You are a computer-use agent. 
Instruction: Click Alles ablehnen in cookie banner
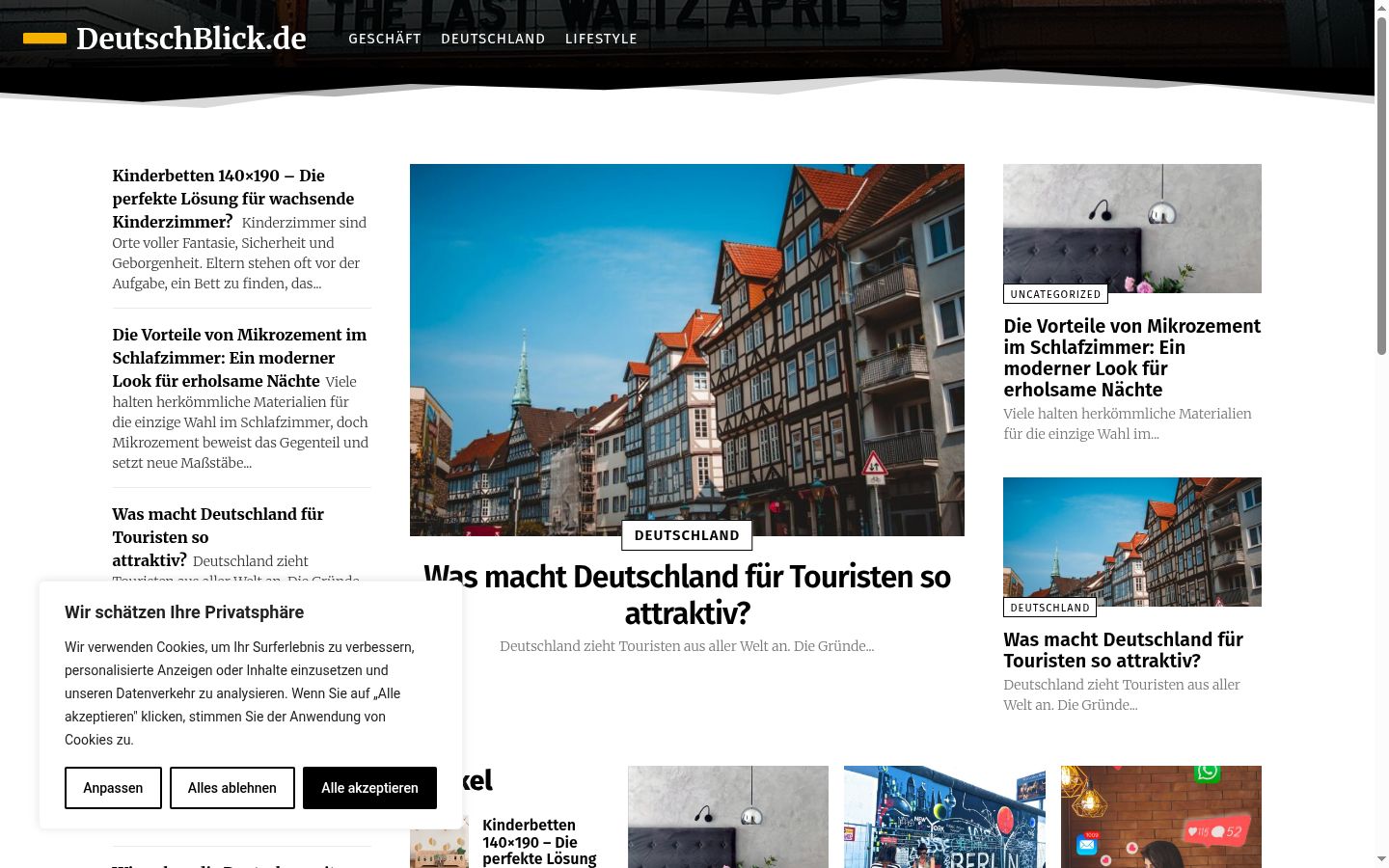point(232,788)
